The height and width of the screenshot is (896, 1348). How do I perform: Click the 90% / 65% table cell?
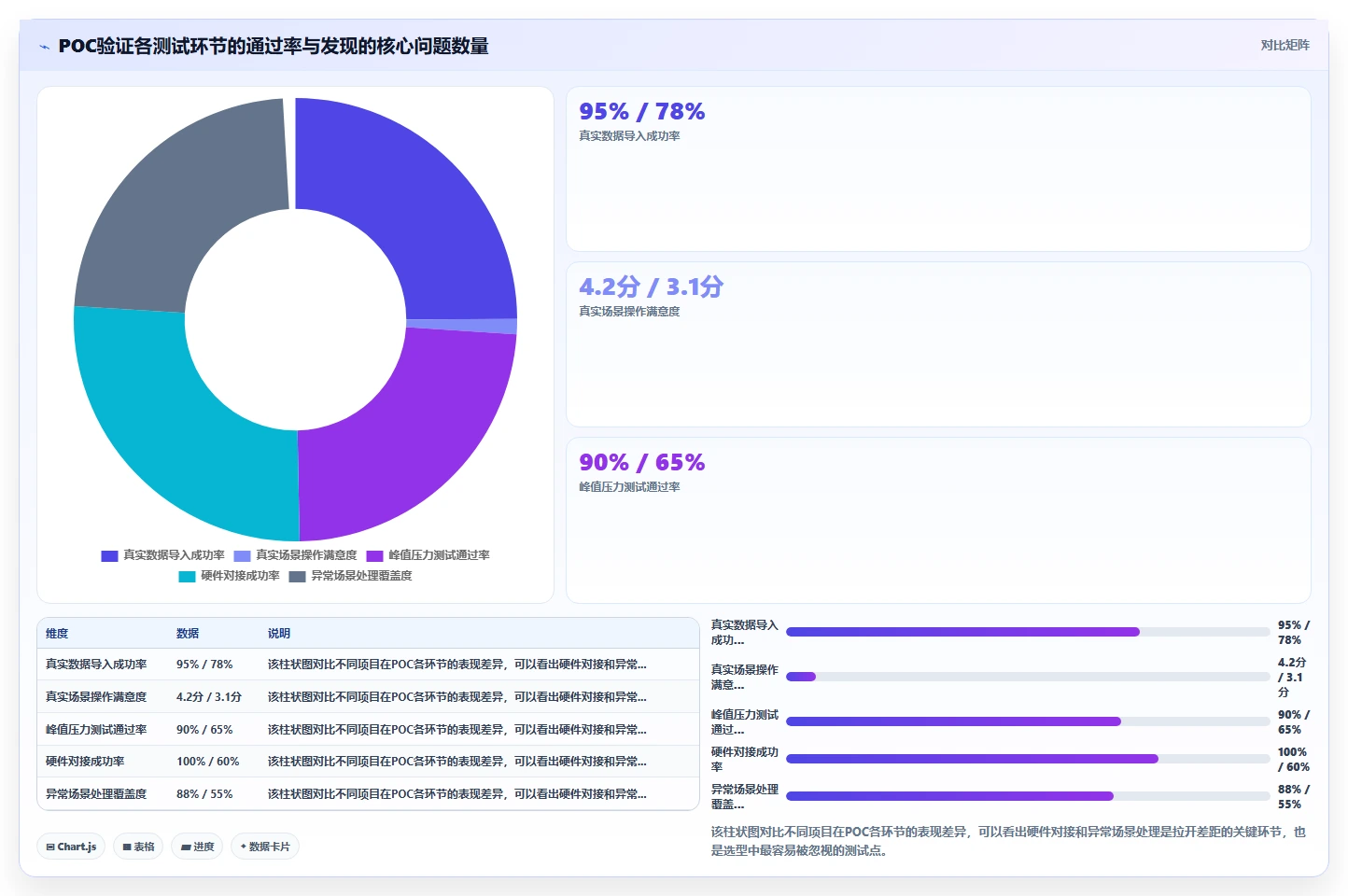[204, 730]
